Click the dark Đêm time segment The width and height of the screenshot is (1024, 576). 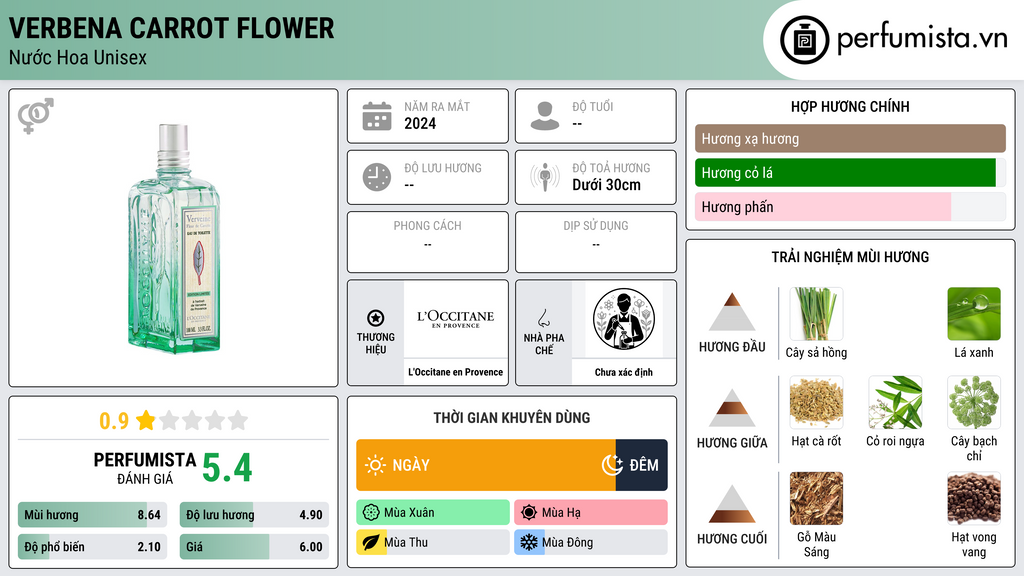coord(641,465)
